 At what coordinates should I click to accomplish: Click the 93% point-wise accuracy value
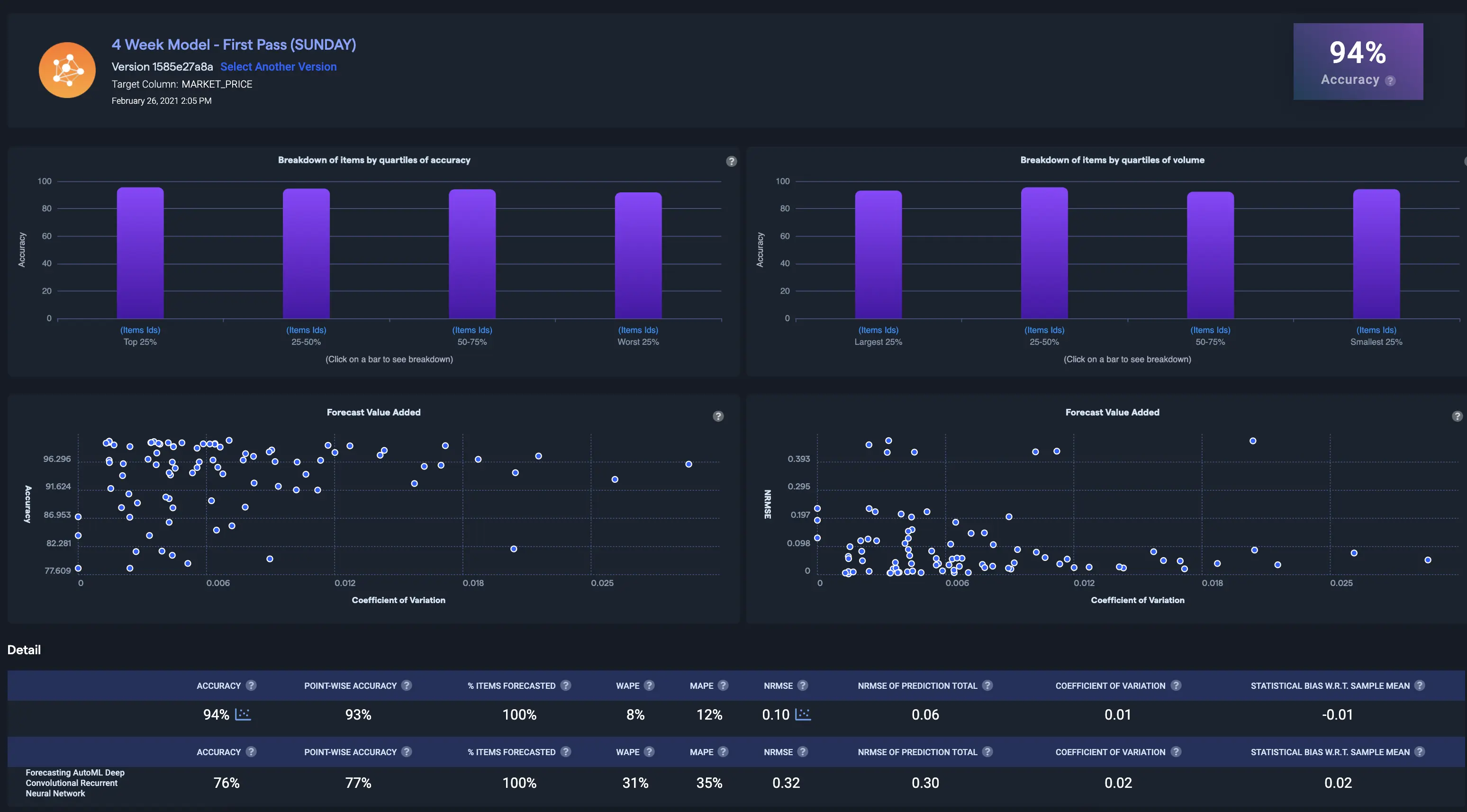[358, 714]
